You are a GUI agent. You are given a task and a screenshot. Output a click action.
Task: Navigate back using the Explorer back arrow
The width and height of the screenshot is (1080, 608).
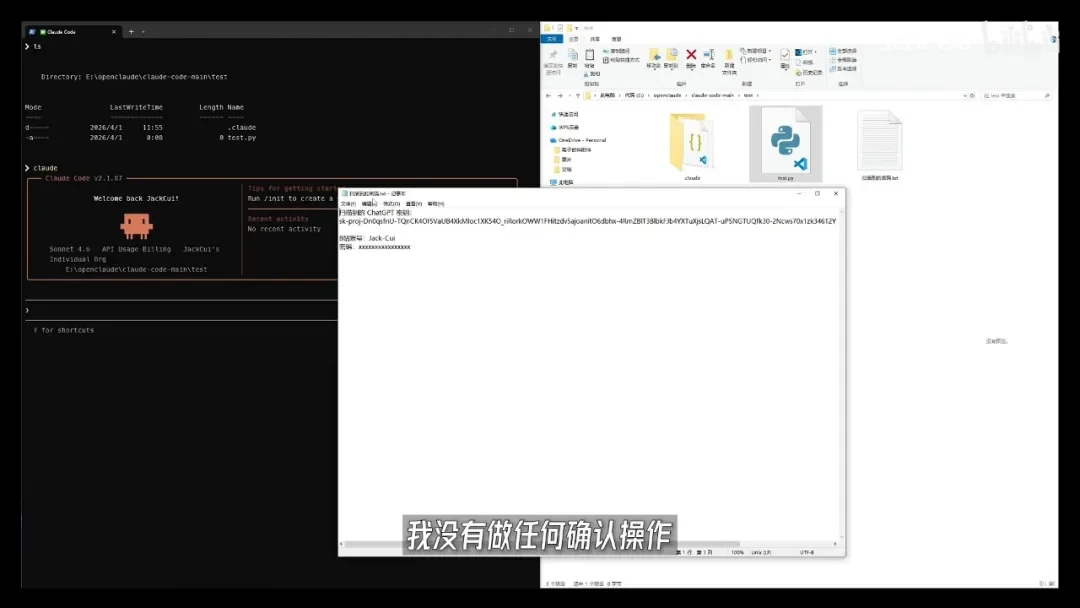point(549,95)
